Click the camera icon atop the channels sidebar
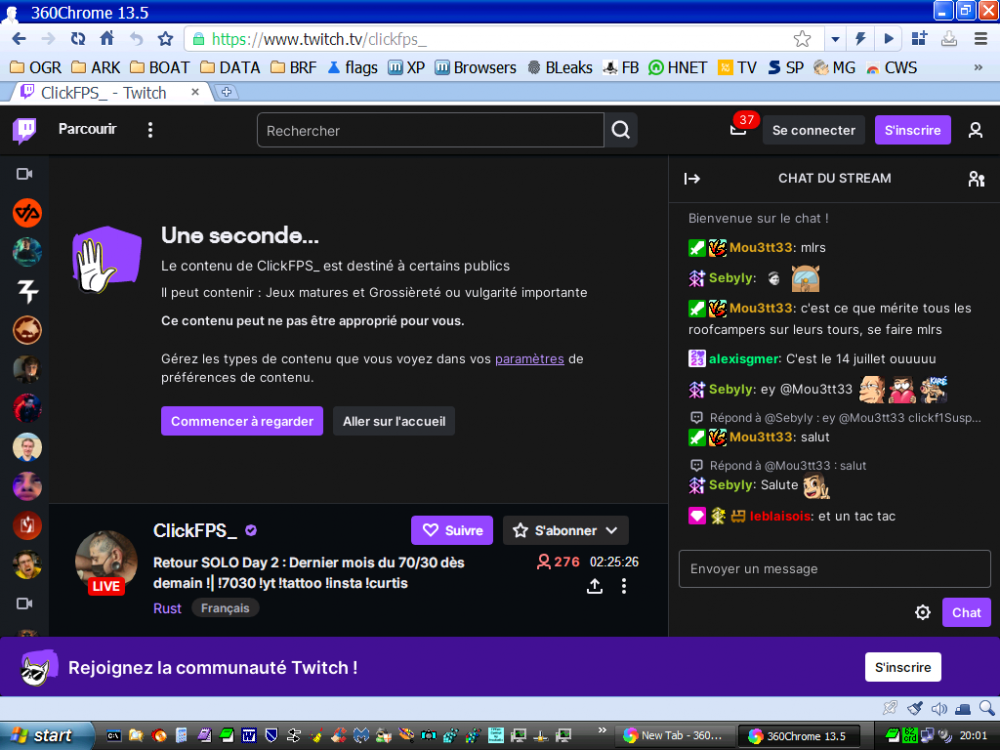The image size is (1000, 750). (26, 173)
